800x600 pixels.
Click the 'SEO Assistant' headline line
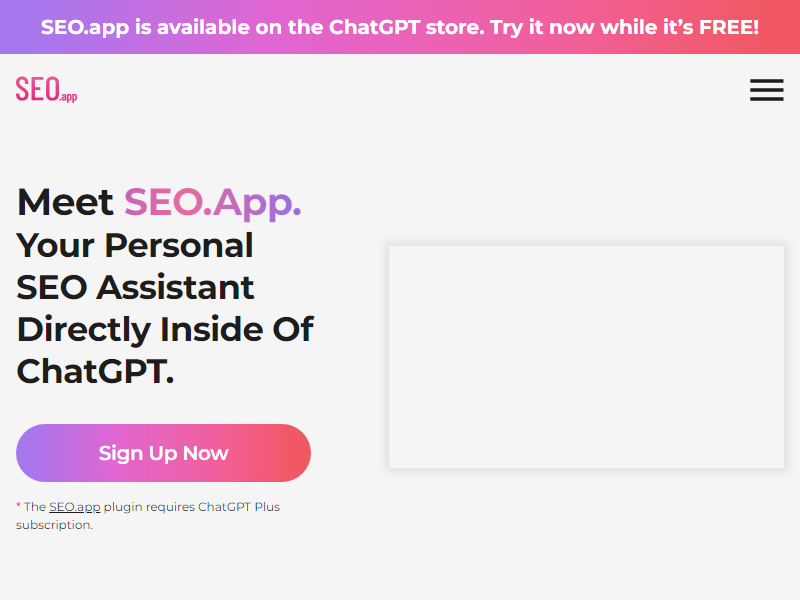[135, 287]
